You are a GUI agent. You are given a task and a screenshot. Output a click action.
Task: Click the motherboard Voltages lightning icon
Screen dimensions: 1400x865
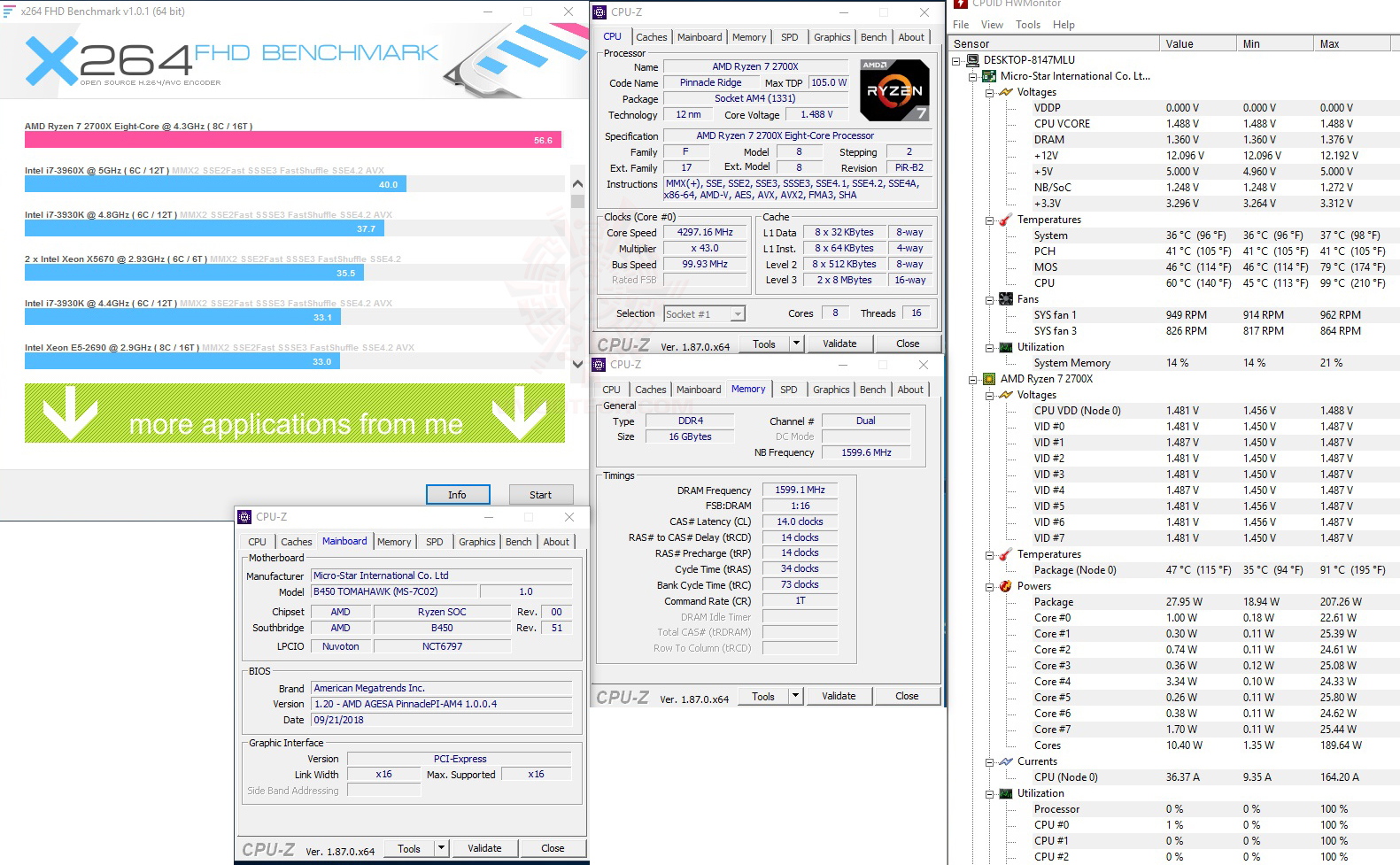click(1006, 92)
